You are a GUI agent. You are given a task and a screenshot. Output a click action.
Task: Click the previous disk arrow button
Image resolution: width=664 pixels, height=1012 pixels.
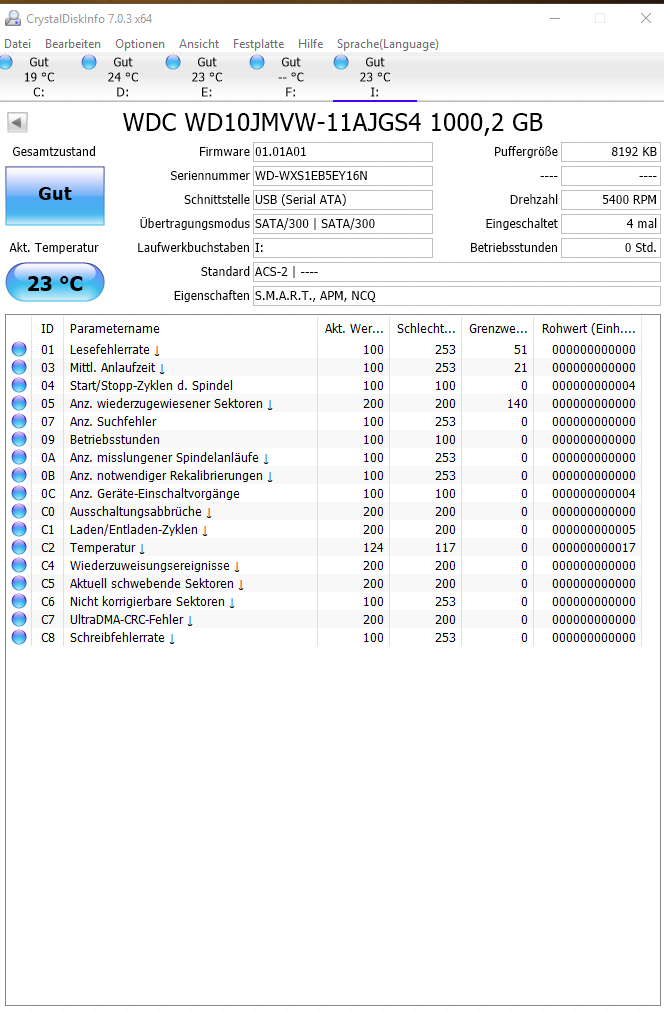coord(17,122)
